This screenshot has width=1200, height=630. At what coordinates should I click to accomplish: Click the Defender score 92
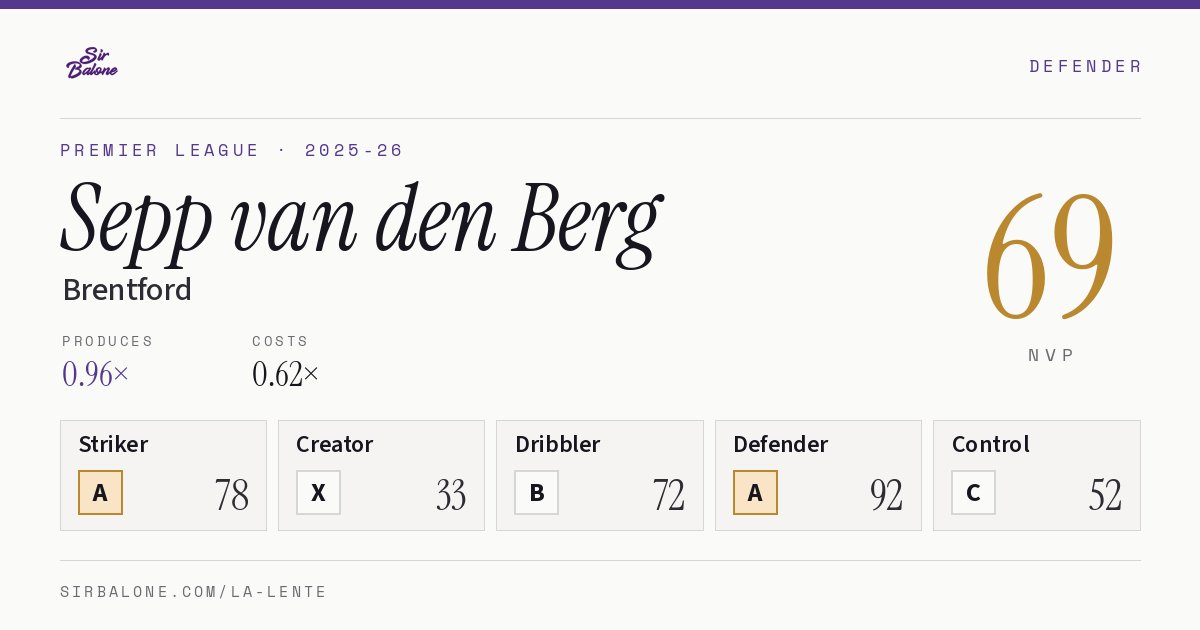(886, 495)
